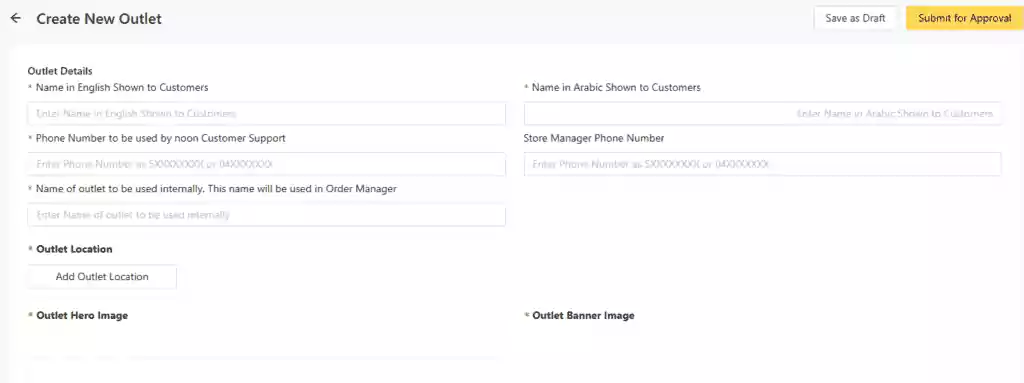Submit the outlet for approval

click(x=965, y=18)
